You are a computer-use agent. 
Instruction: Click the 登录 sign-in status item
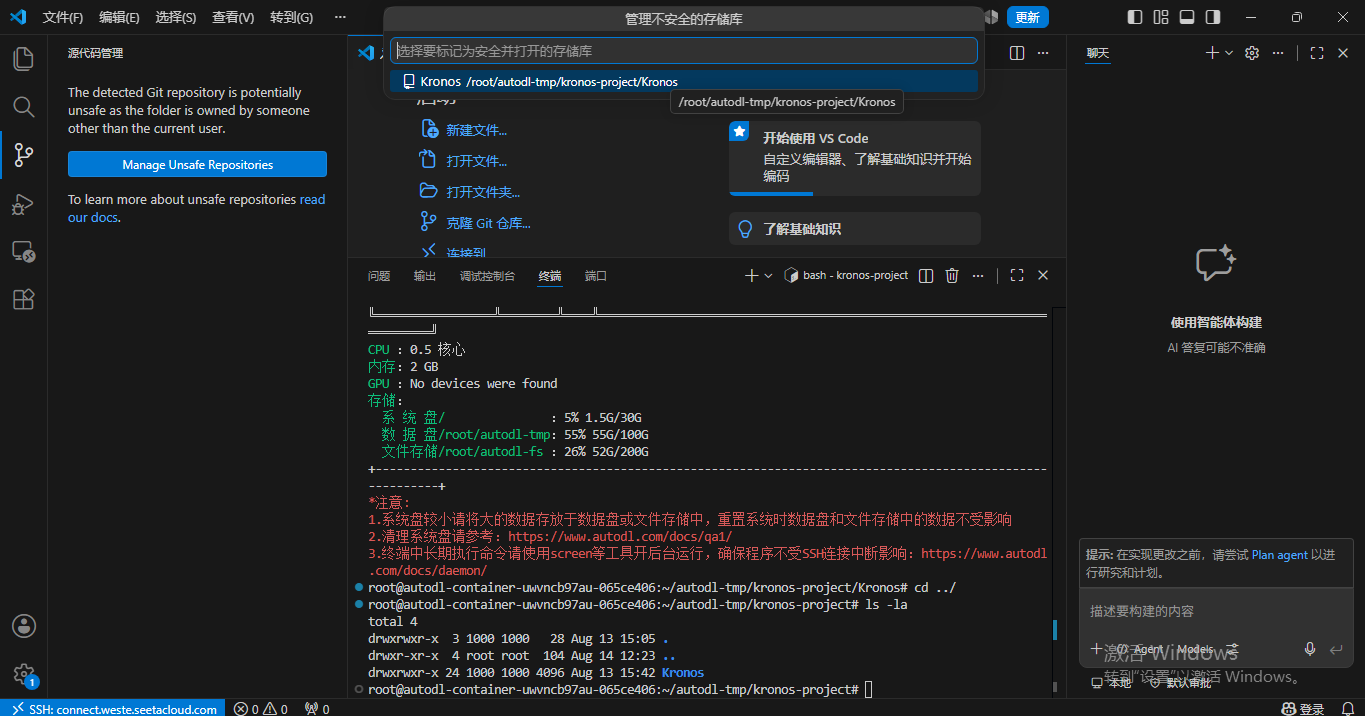(1303, 709)
